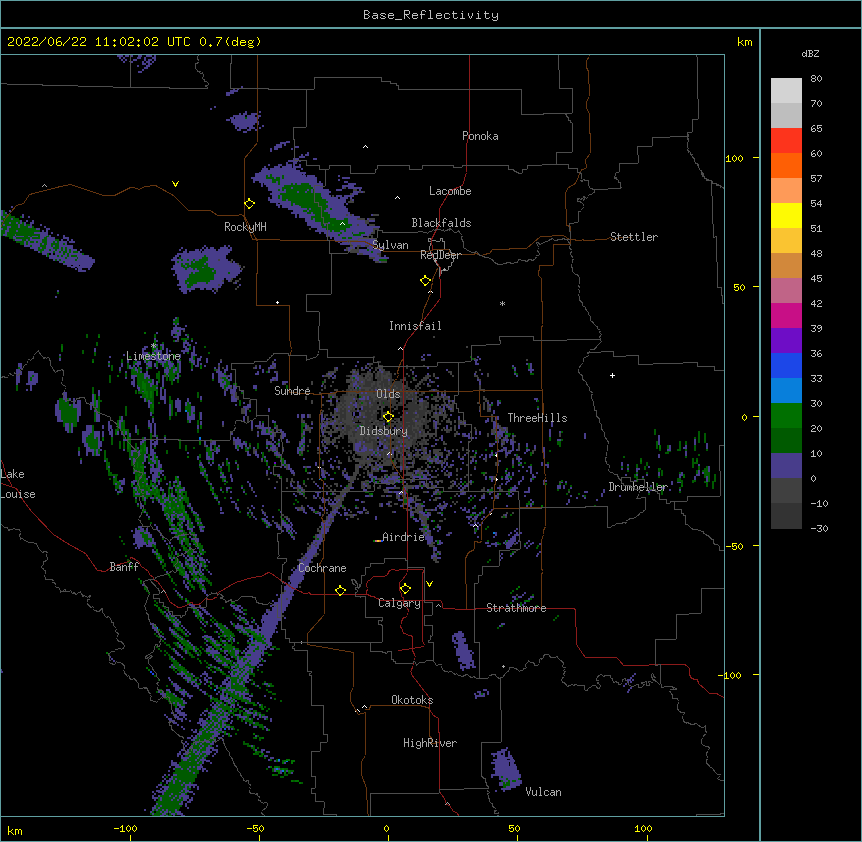Screen dimensions: 862x842
Task: Click the 80 value in dBZ legend
Action: (x=816, y=79)
